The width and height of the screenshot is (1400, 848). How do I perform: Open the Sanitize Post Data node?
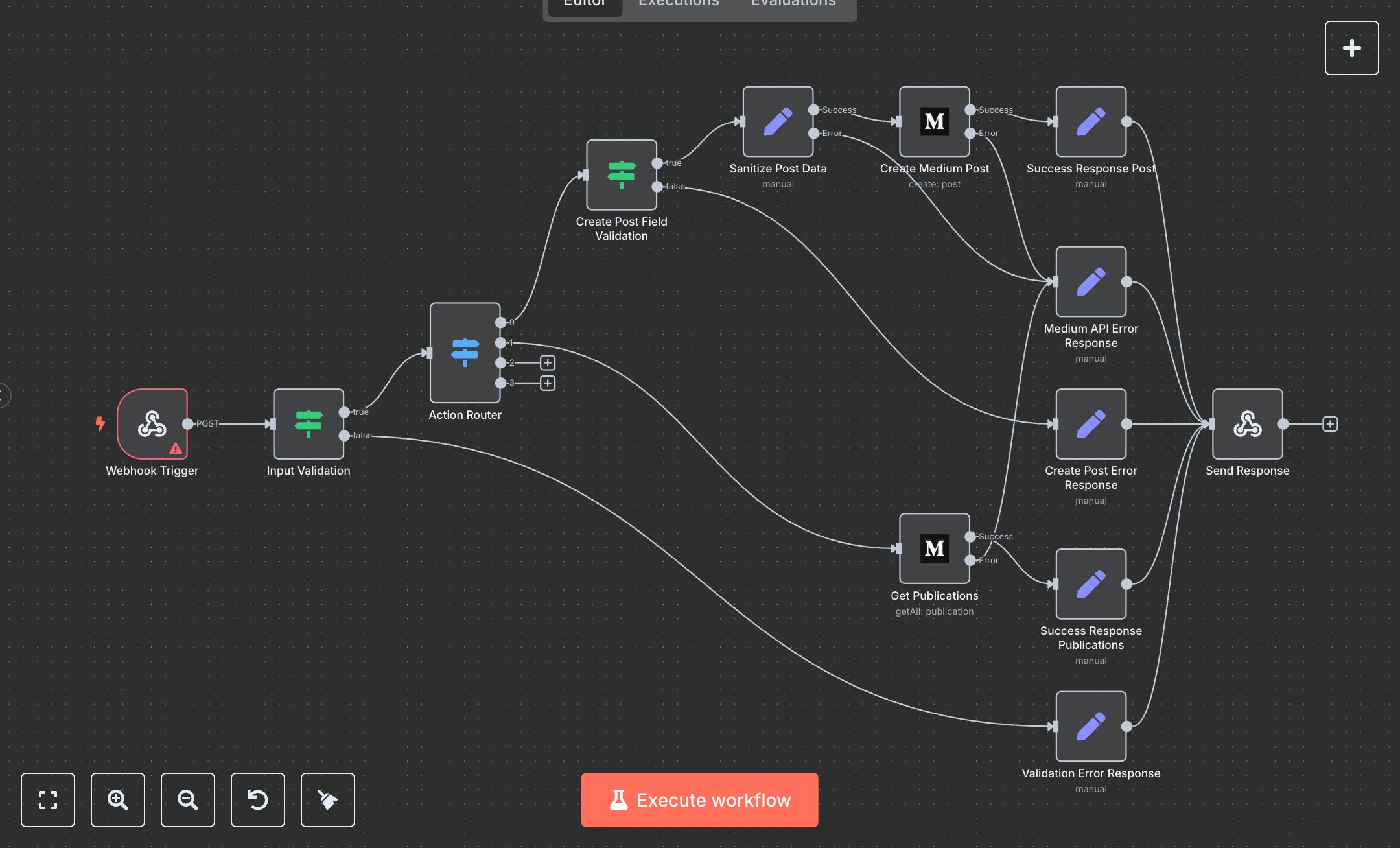coord(778,121)
